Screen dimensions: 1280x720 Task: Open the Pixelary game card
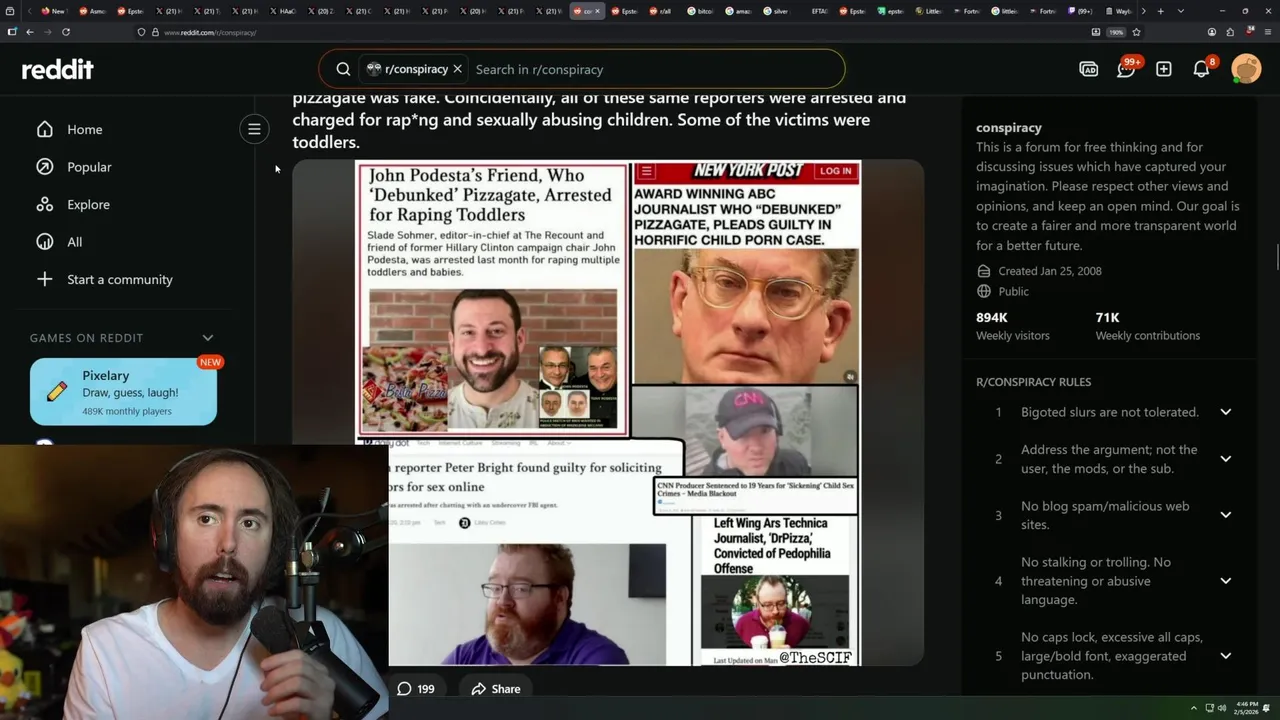click(x=123, y=392)
